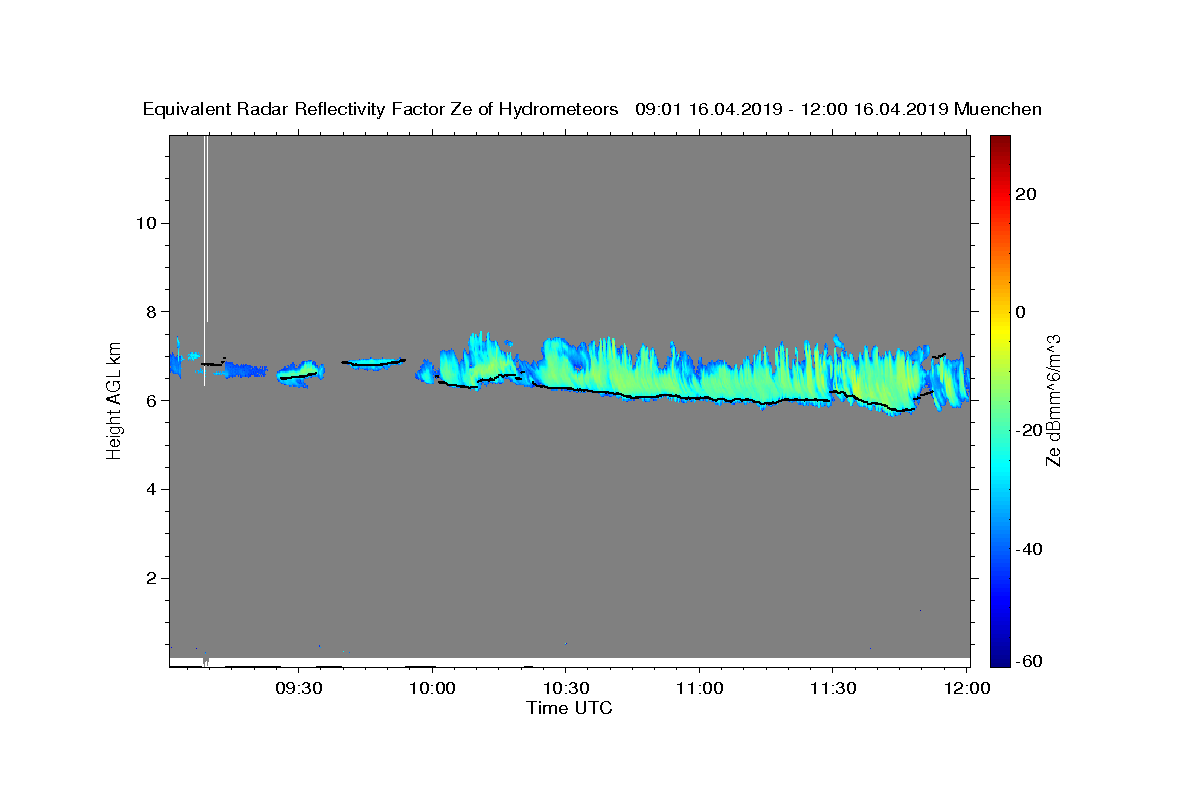Click the 09:30 time axis label
The height and width of the screenshot is (800, 1200).
point(298,688)
